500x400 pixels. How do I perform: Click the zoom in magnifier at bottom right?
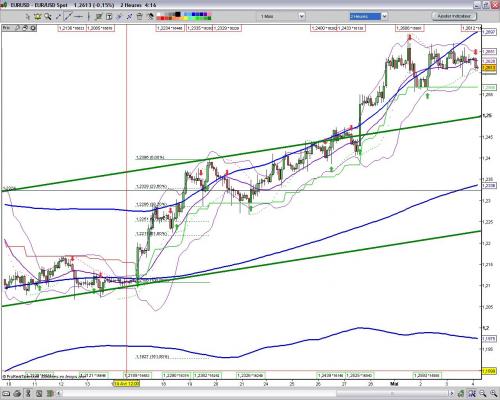point(493,393)
